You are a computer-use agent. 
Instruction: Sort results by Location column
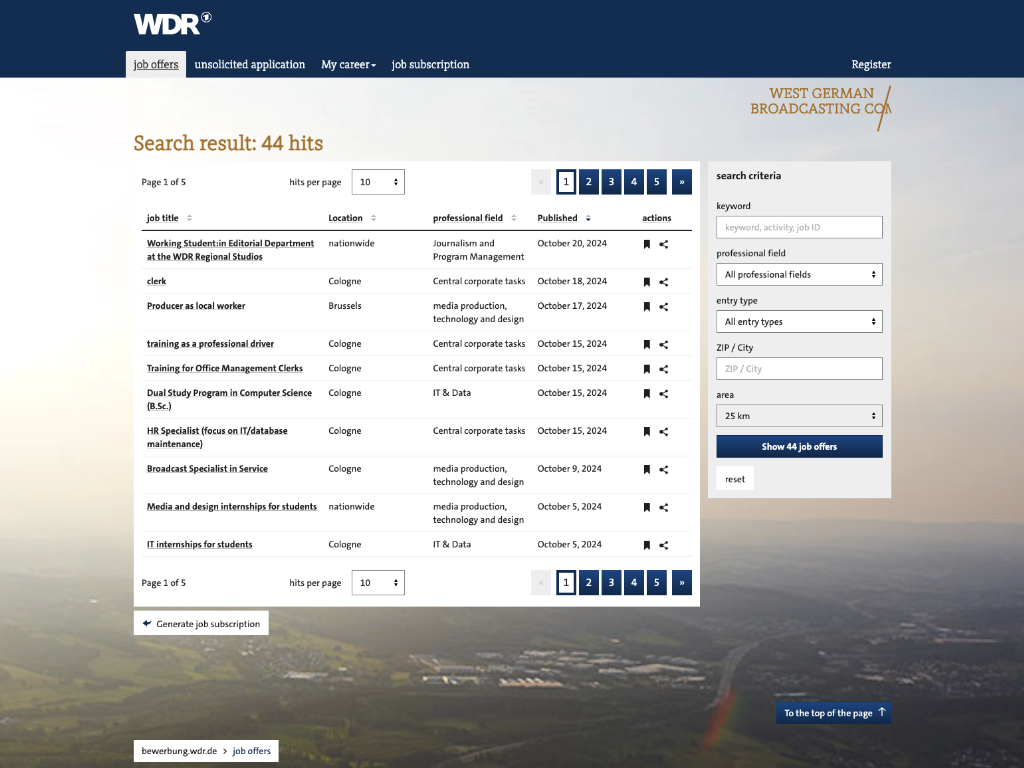point(352,218)
